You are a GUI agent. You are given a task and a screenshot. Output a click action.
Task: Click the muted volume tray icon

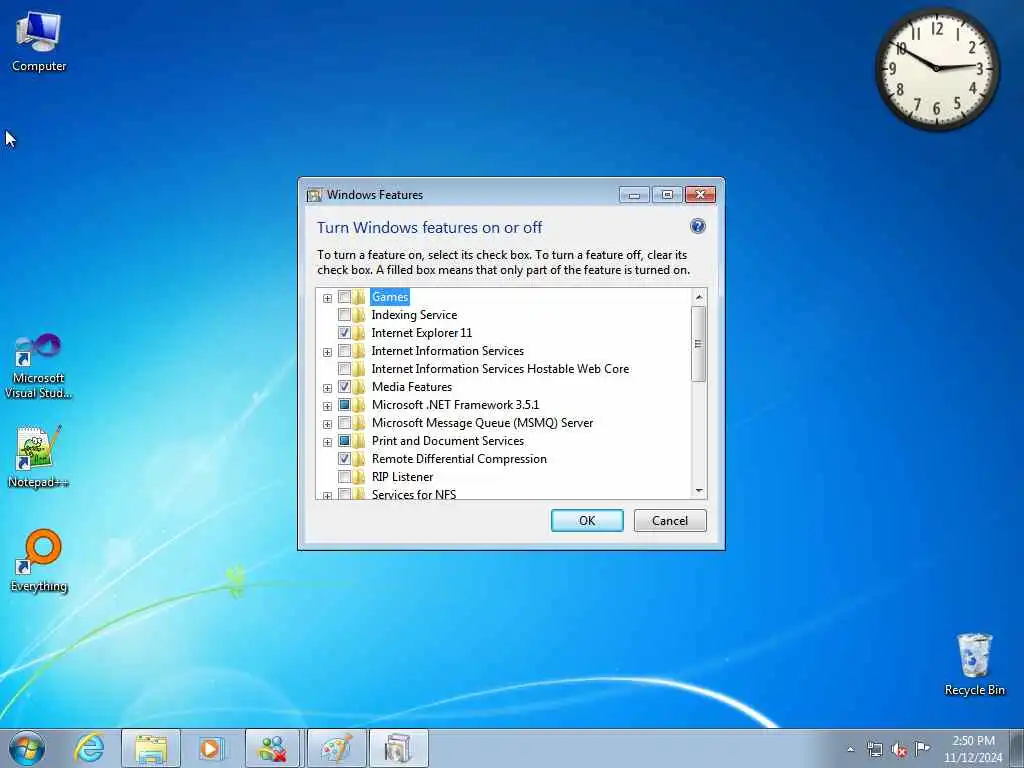click(x=899, y=749)
